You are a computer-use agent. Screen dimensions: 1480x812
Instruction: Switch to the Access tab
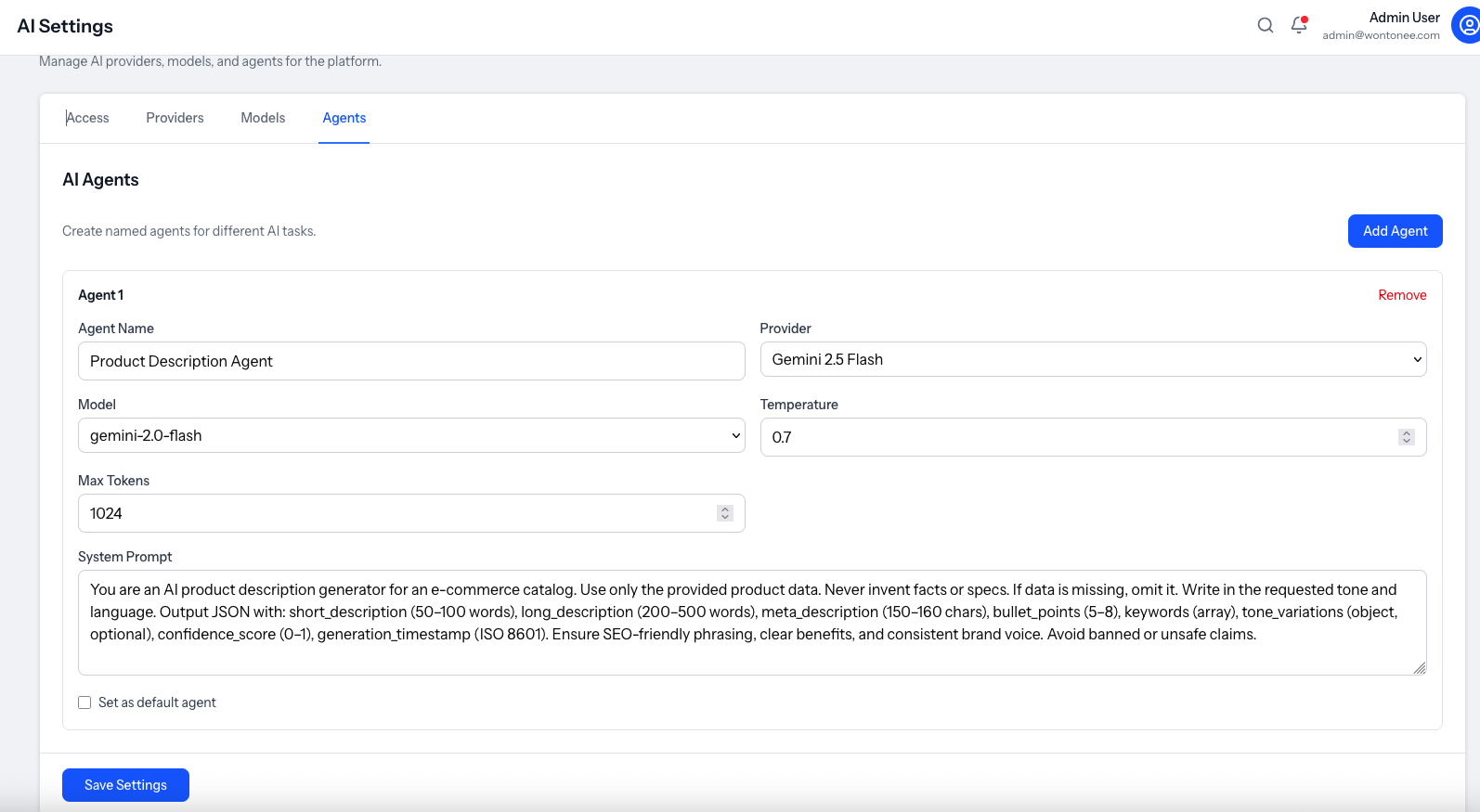point(87,118)
